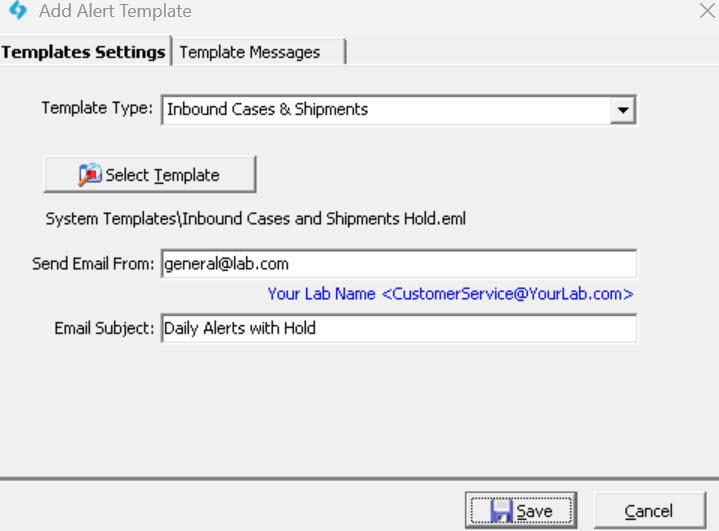This screenshot has height=531, width=719.
Task: Click the Save button
Action: tap(521, 510)
